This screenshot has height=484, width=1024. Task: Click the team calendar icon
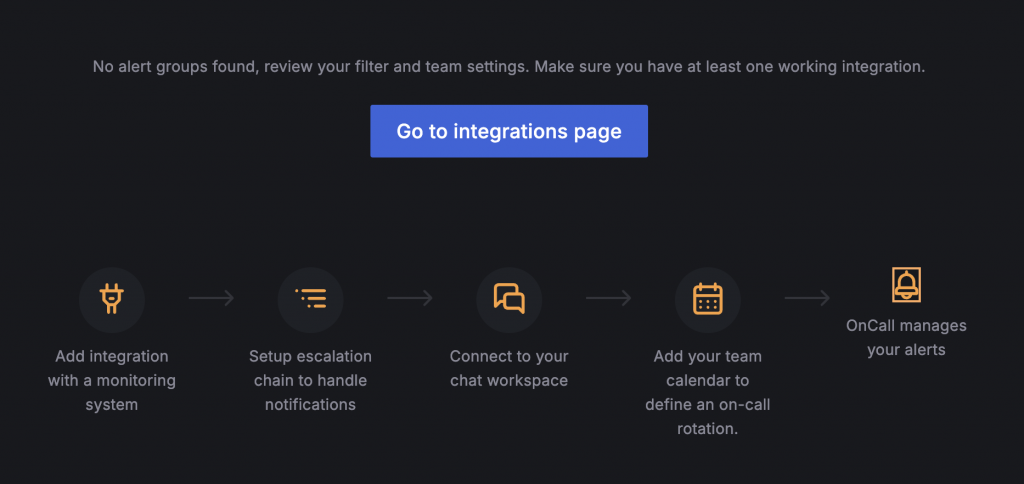coord(707,299)
